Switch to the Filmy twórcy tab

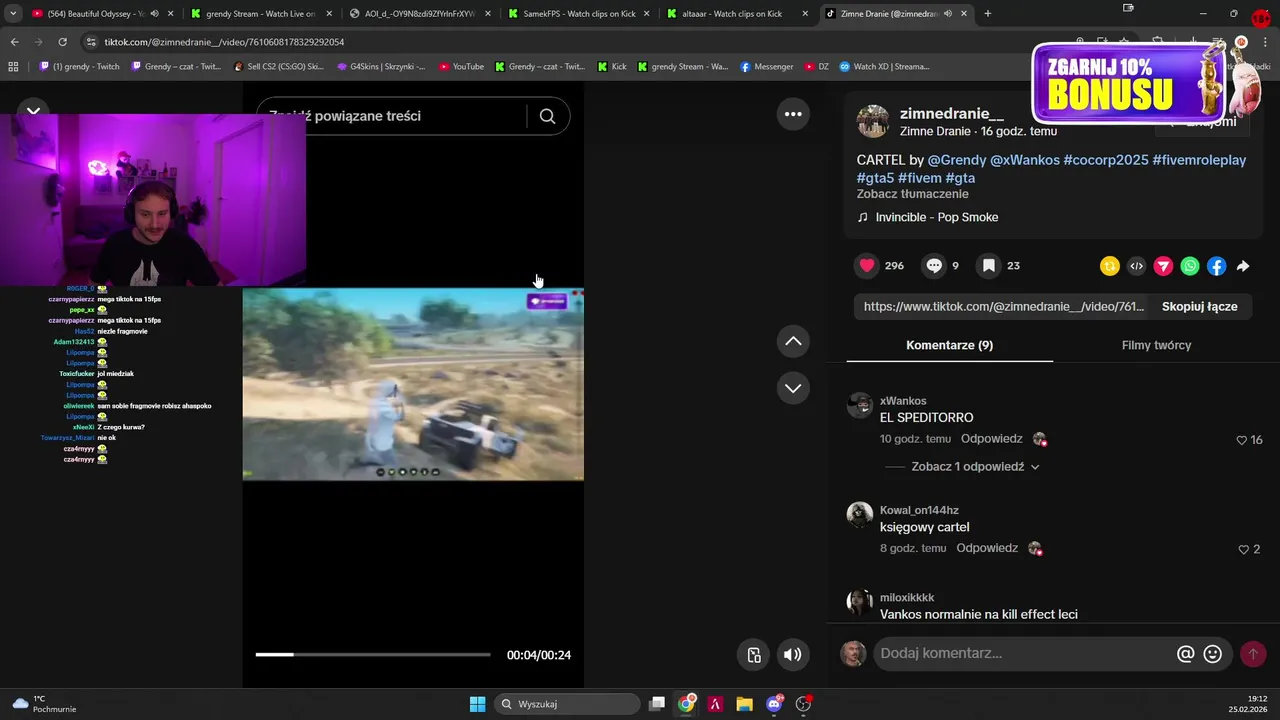click(x=1156, y=345)
